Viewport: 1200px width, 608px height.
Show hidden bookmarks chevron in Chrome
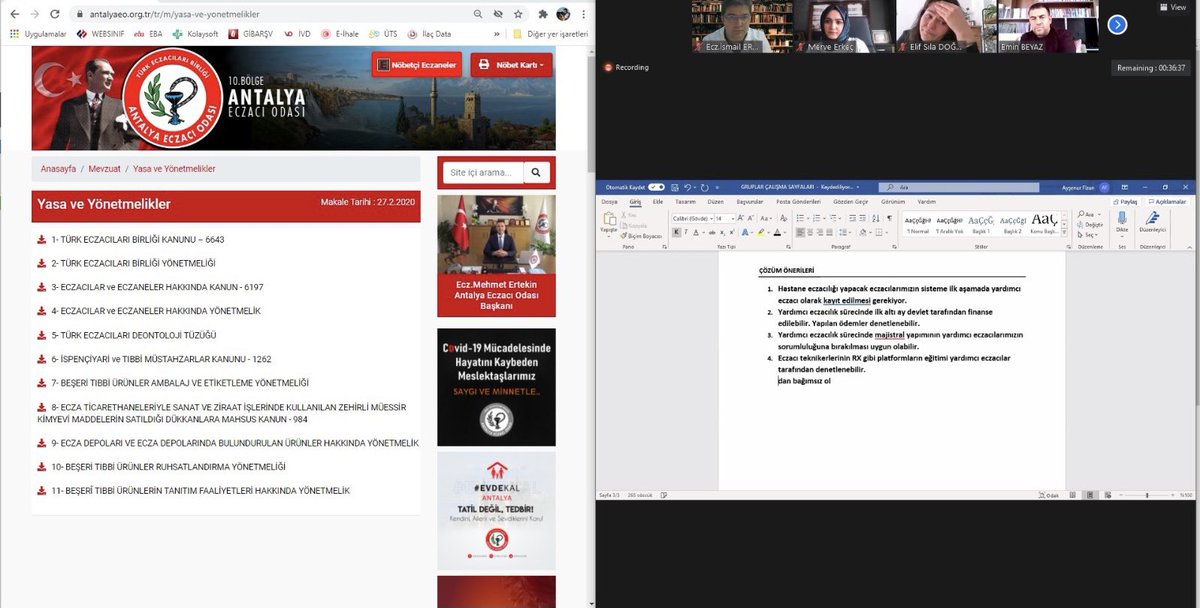498,34
